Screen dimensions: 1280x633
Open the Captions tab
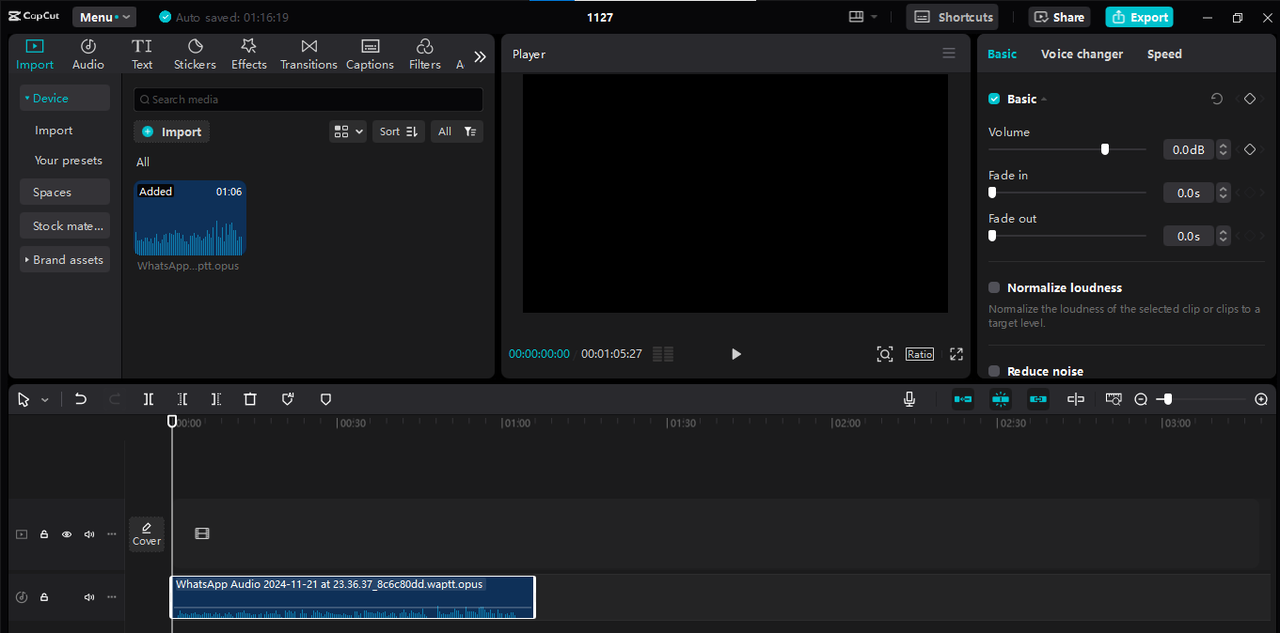(370, 54)
